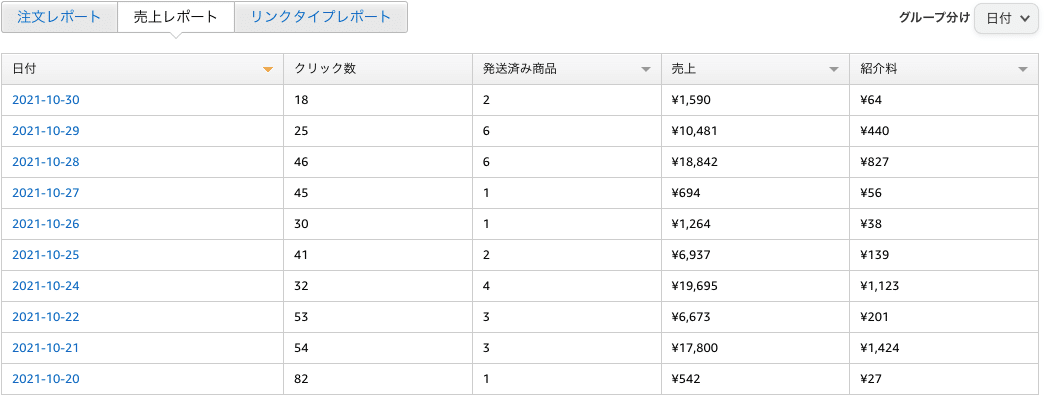The height and width of the screenshot is (395, 1045).
Task: Click the 2021-10-28 date link
Action: point(46,162)
